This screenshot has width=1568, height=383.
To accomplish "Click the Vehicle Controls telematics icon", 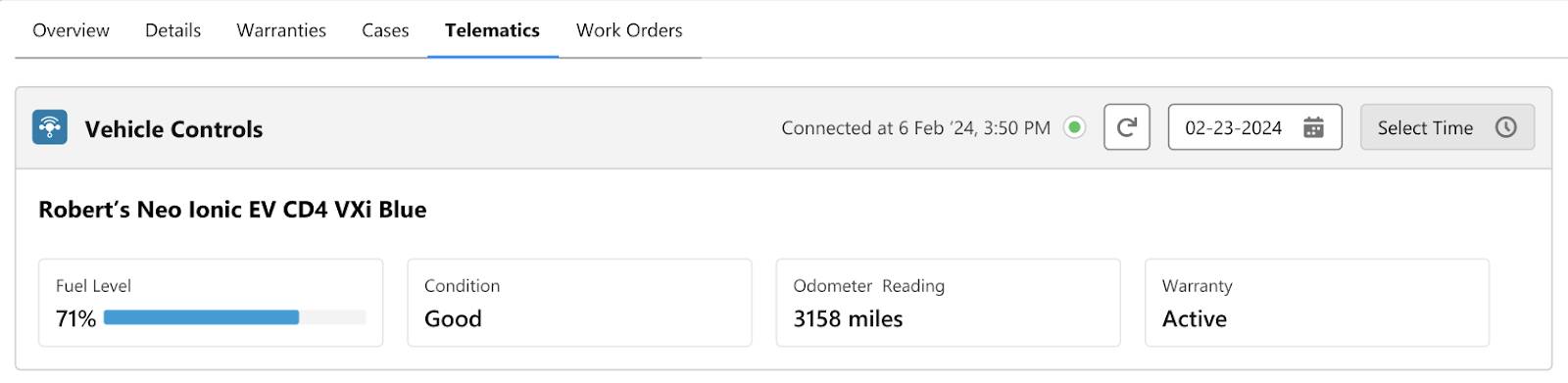I will point(49,127).
